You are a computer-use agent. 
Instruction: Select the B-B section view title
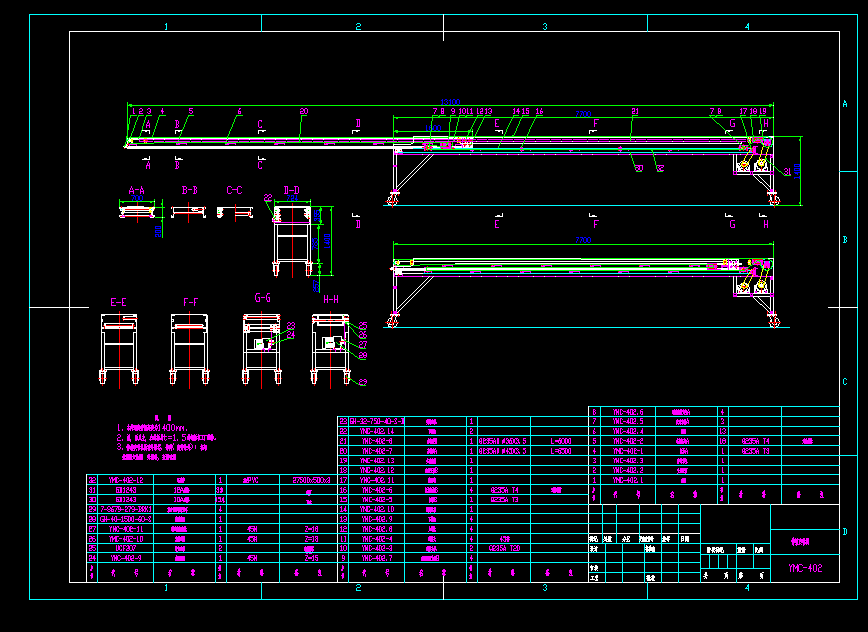tap(189, 190)
